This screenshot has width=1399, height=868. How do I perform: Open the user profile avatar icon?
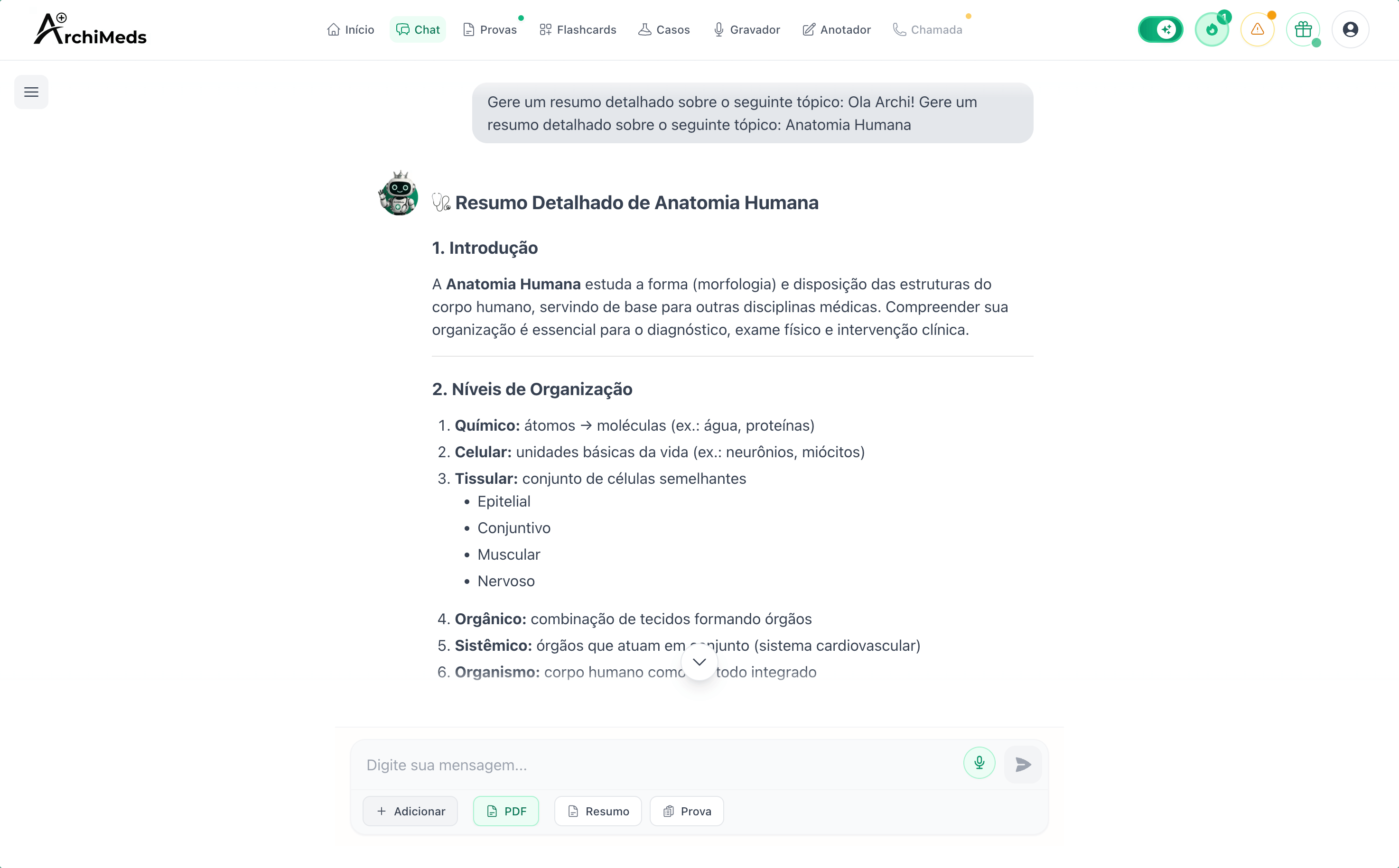(1350, 29)
